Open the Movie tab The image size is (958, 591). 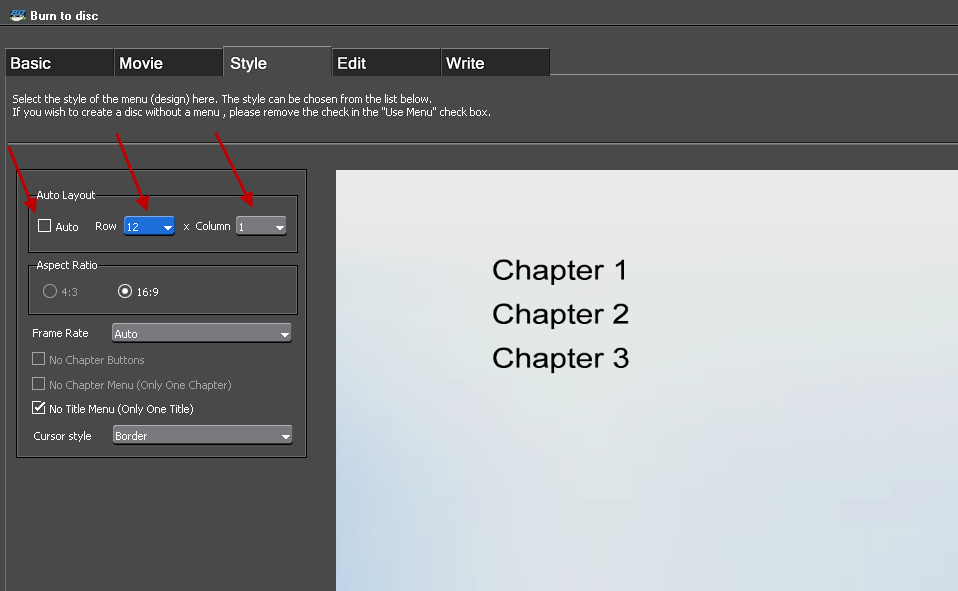click(x=168, y=63)
